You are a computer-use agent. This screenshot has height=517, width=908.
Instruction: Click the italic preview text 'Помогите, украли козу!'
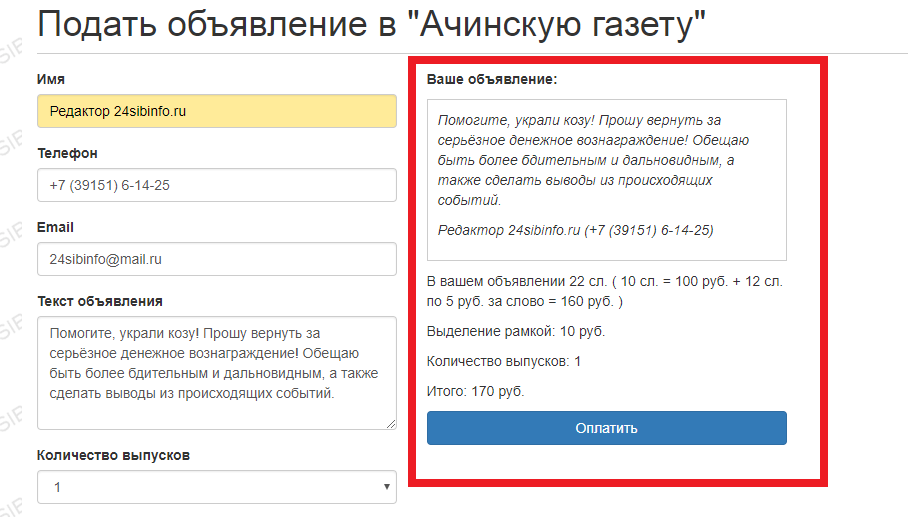[516, 120]
